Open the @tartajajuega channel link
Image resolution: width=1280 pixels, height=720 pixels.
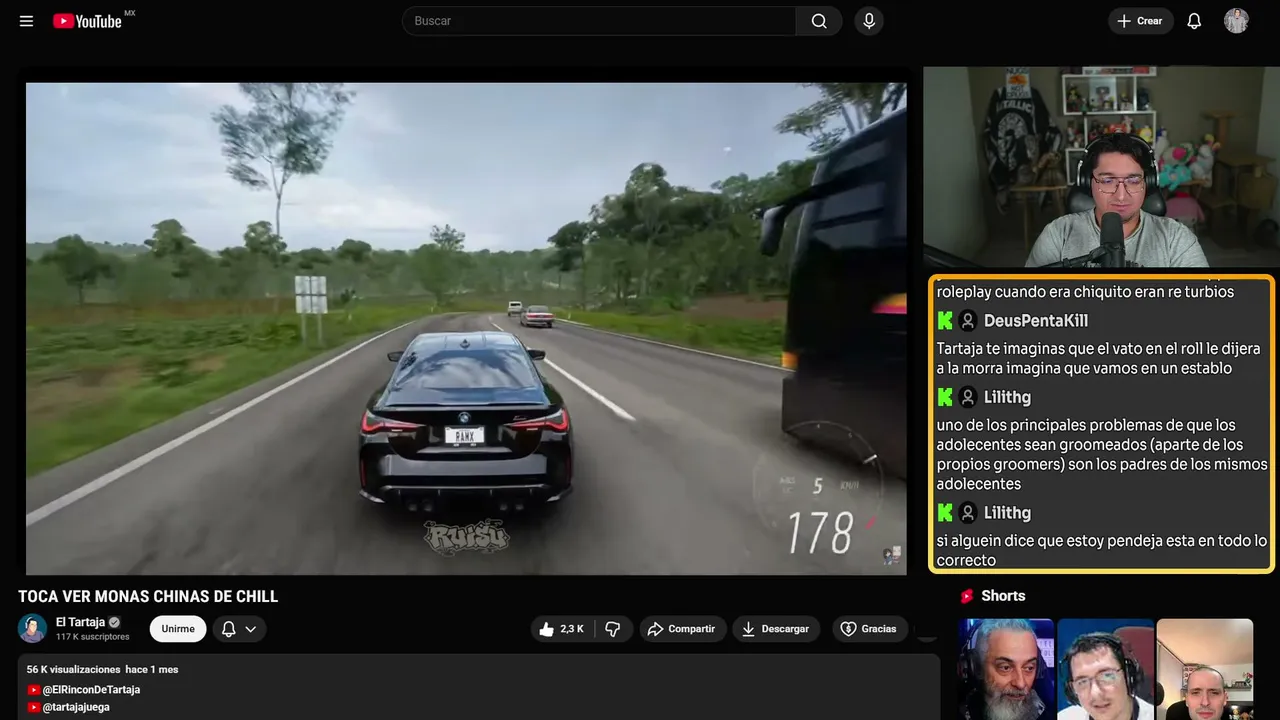(x=76, y=707)
